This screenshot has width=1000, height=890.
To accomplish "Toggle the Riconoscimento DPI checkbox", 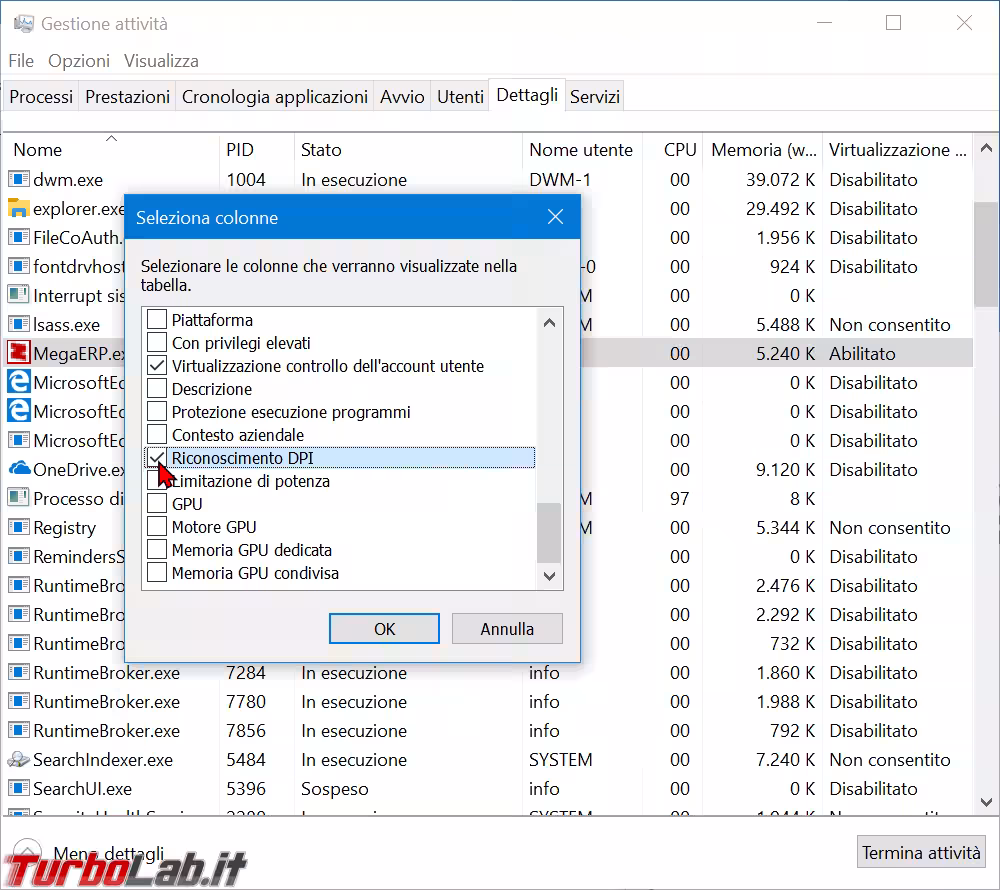I will point(157,458).
